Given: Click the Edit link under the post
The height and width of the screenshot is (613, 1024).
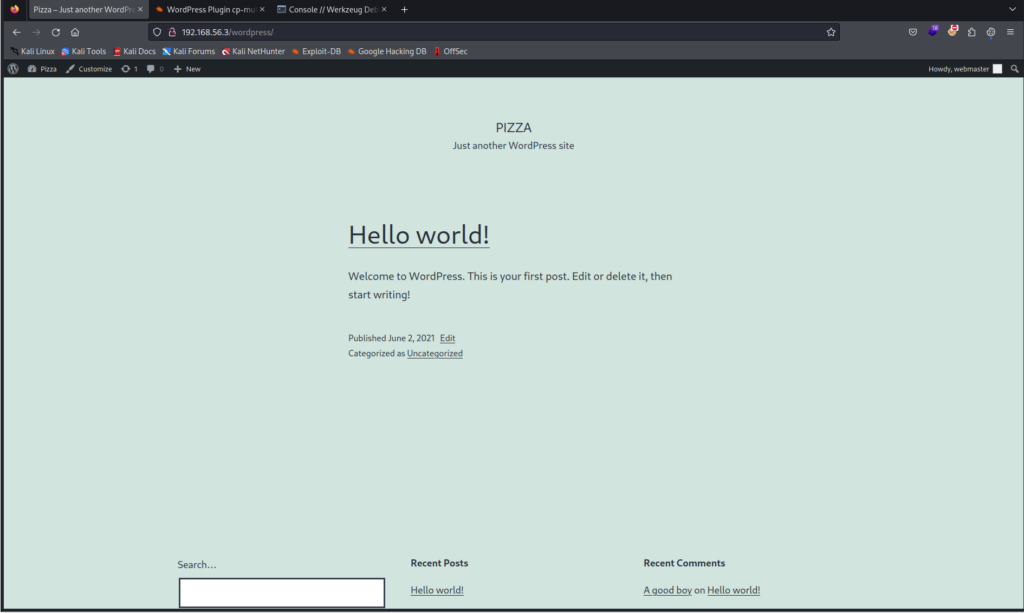Looking at the screenshot, I should click(x=447, y=338).
